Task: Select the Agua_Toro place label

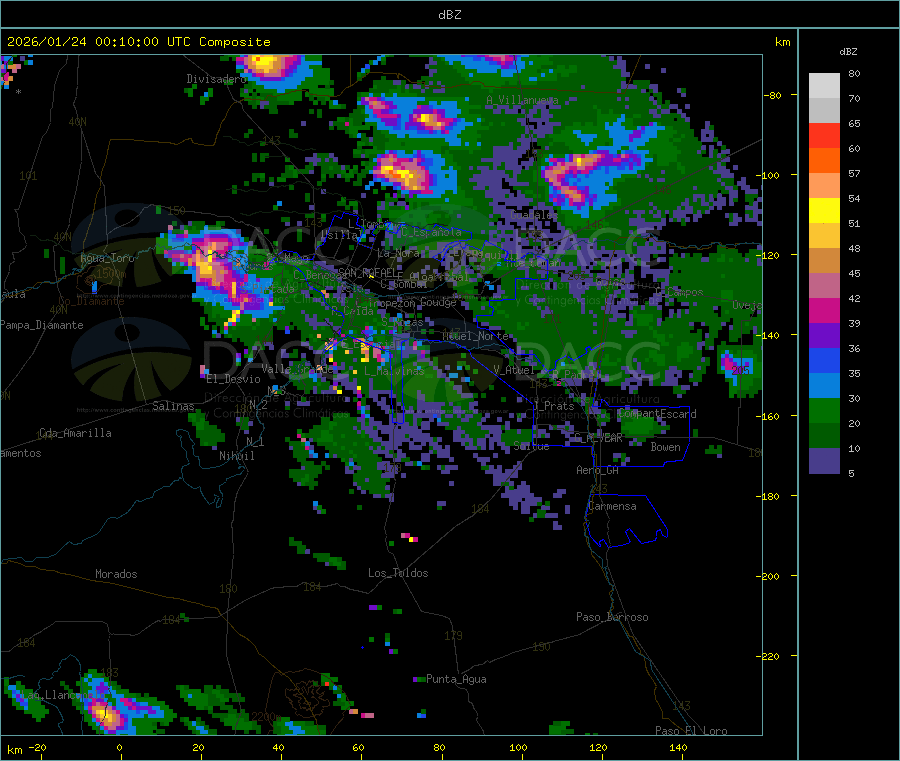Action: point(107,258)
